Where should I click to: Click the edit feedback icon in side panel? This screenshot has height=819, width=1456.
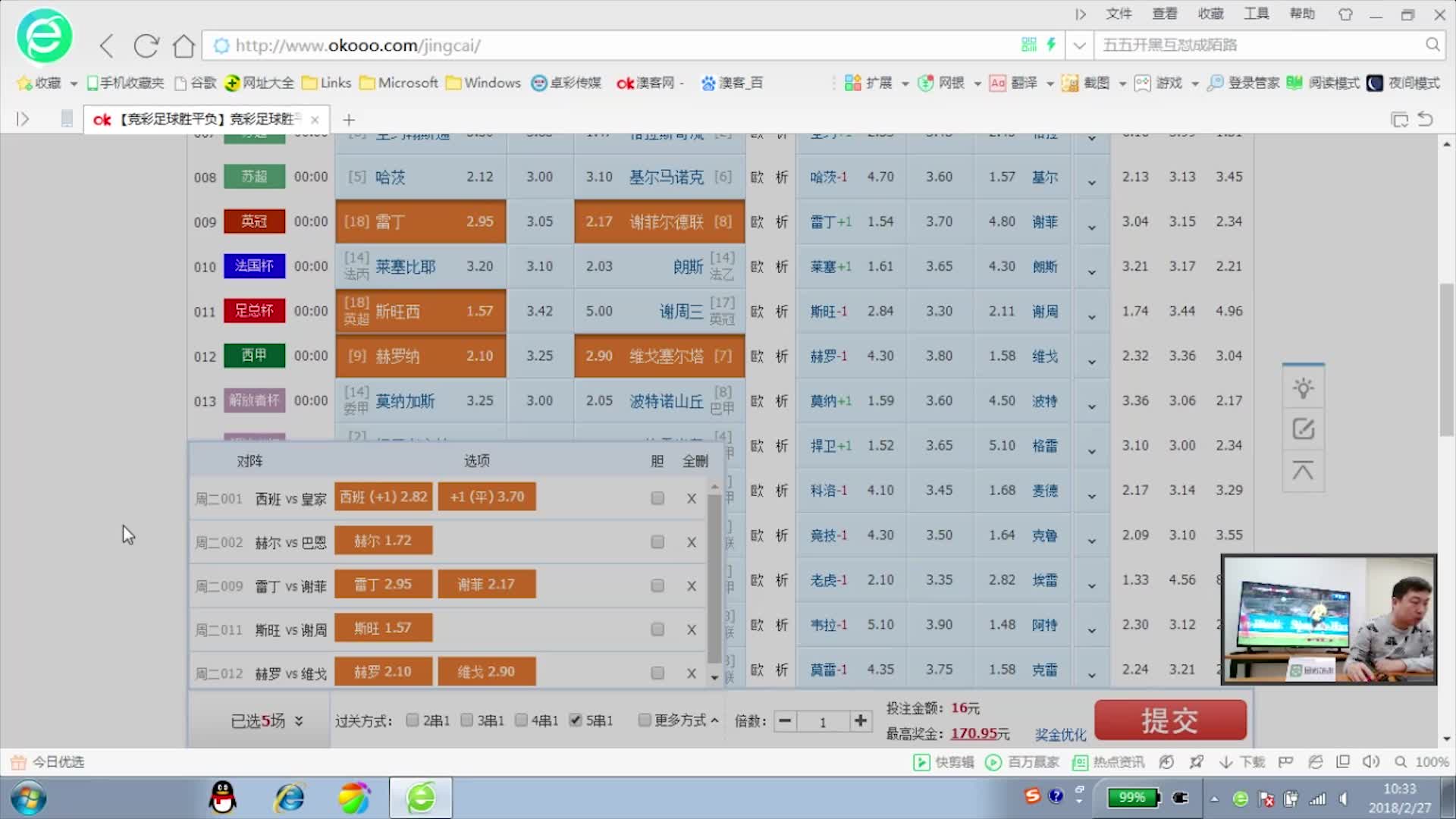[x=1303, y=429]
